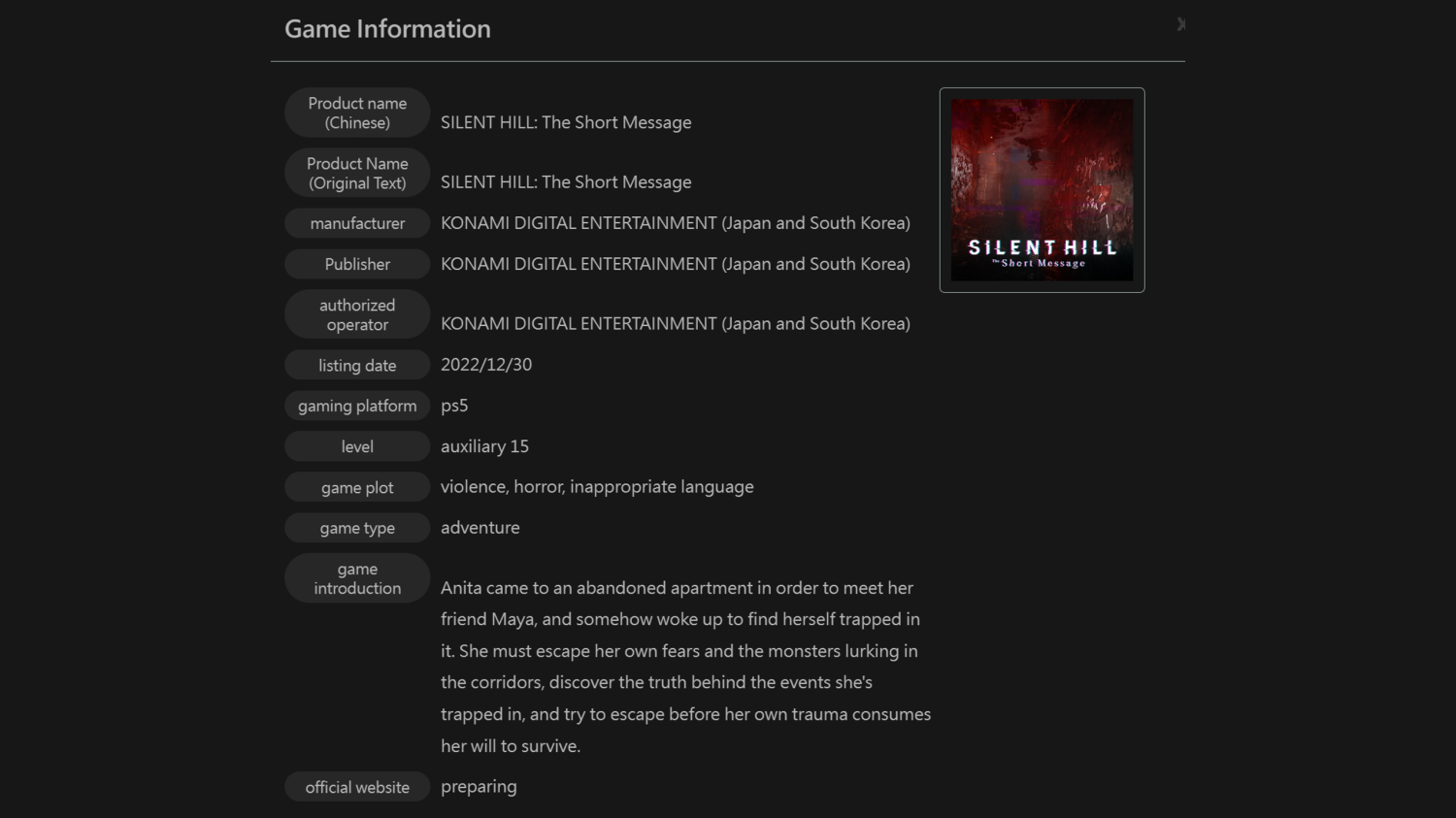Image resolution: width=1456 pixels, height=818 pixels.
Task: Select the game plot tag
Action: [x=356, y=486]
